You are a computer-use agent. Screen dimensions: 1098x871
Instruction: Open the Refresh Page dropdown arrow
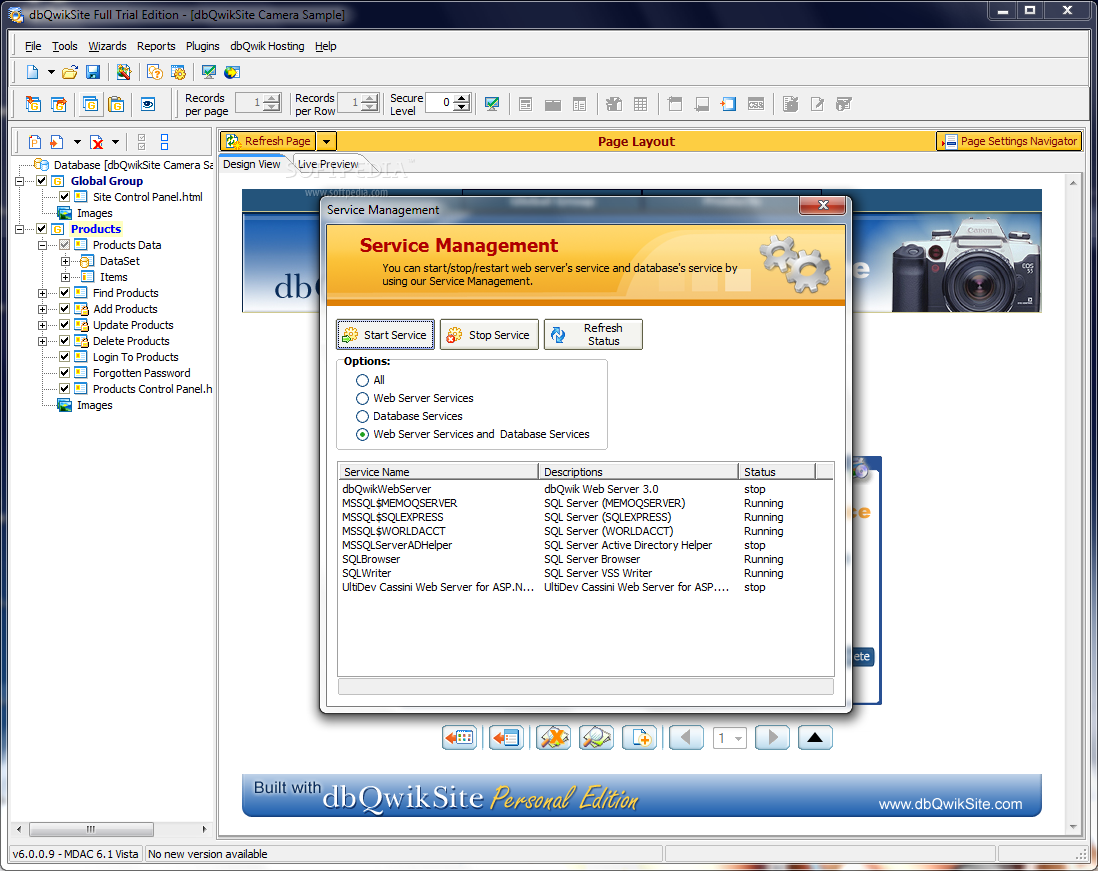(326, 141)
